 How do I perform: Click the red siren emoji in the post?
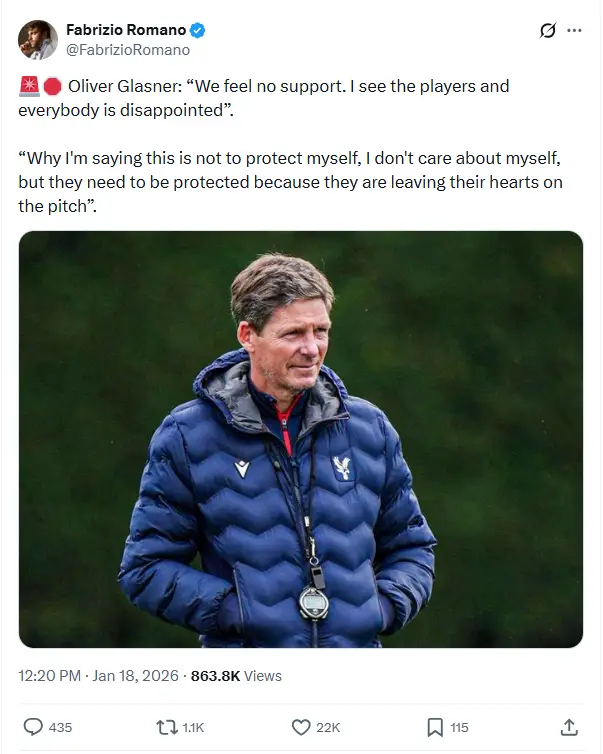pos(29,87)
